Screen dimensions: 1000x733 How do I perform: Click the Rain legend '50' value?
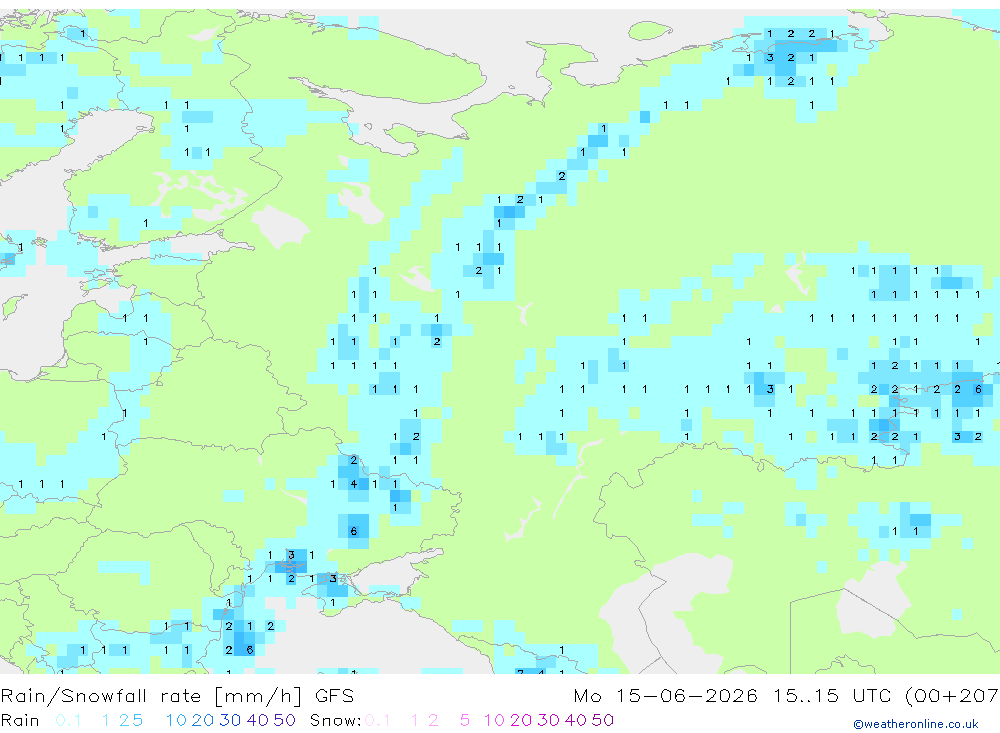tap(284, 720)
